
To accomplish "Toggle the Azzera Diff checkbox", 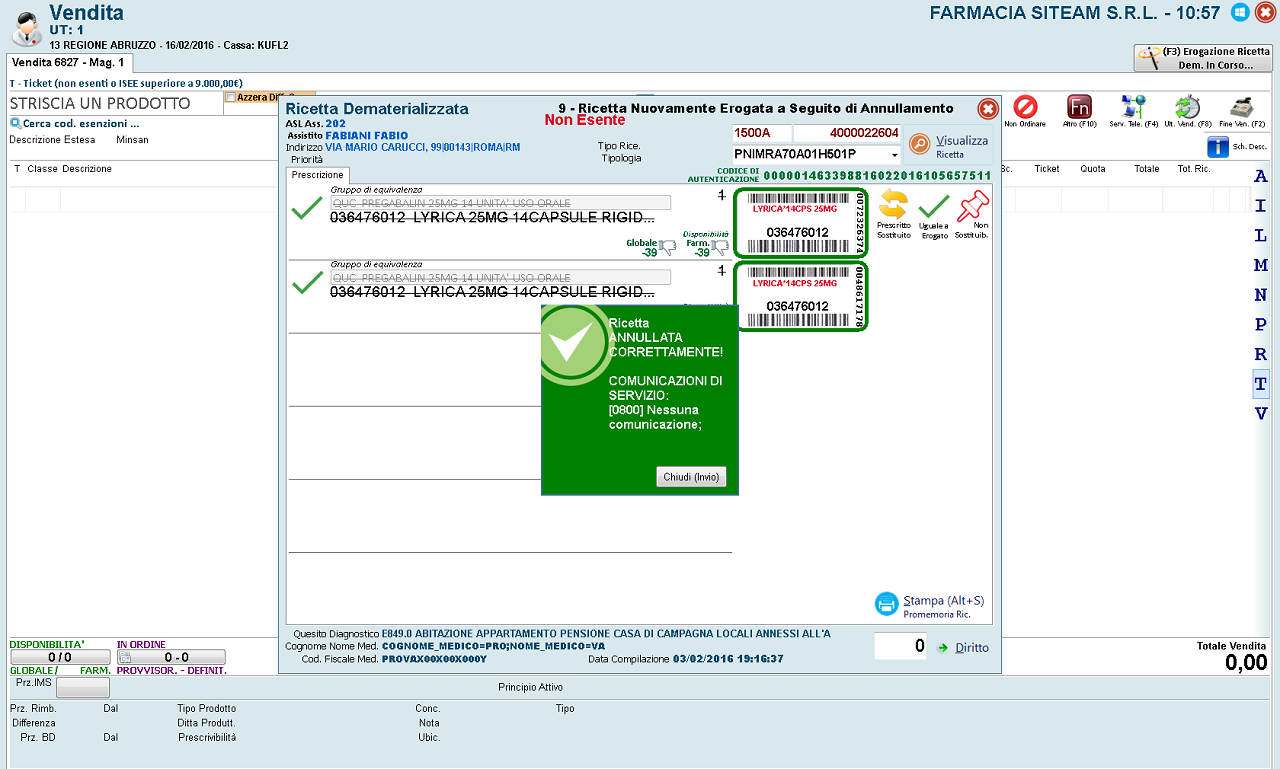I will point(230,98).
